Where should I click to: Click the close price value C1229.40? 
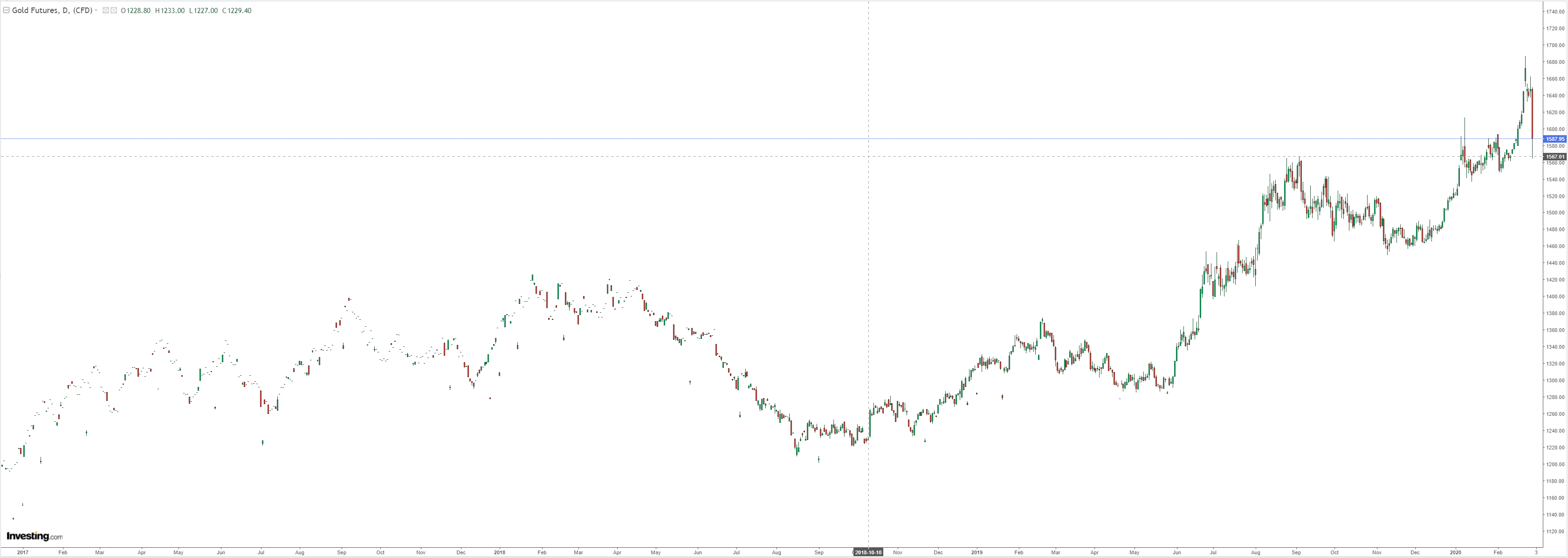pos(237,10)
